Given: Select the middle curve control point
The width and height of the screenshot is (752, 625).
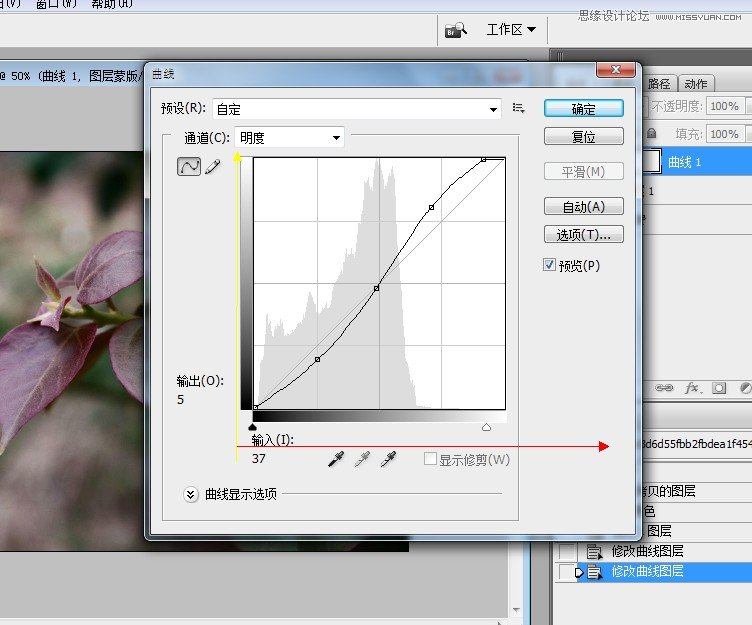Looking at the screenshot, I should pyautogui.click(x=376, y=288).
